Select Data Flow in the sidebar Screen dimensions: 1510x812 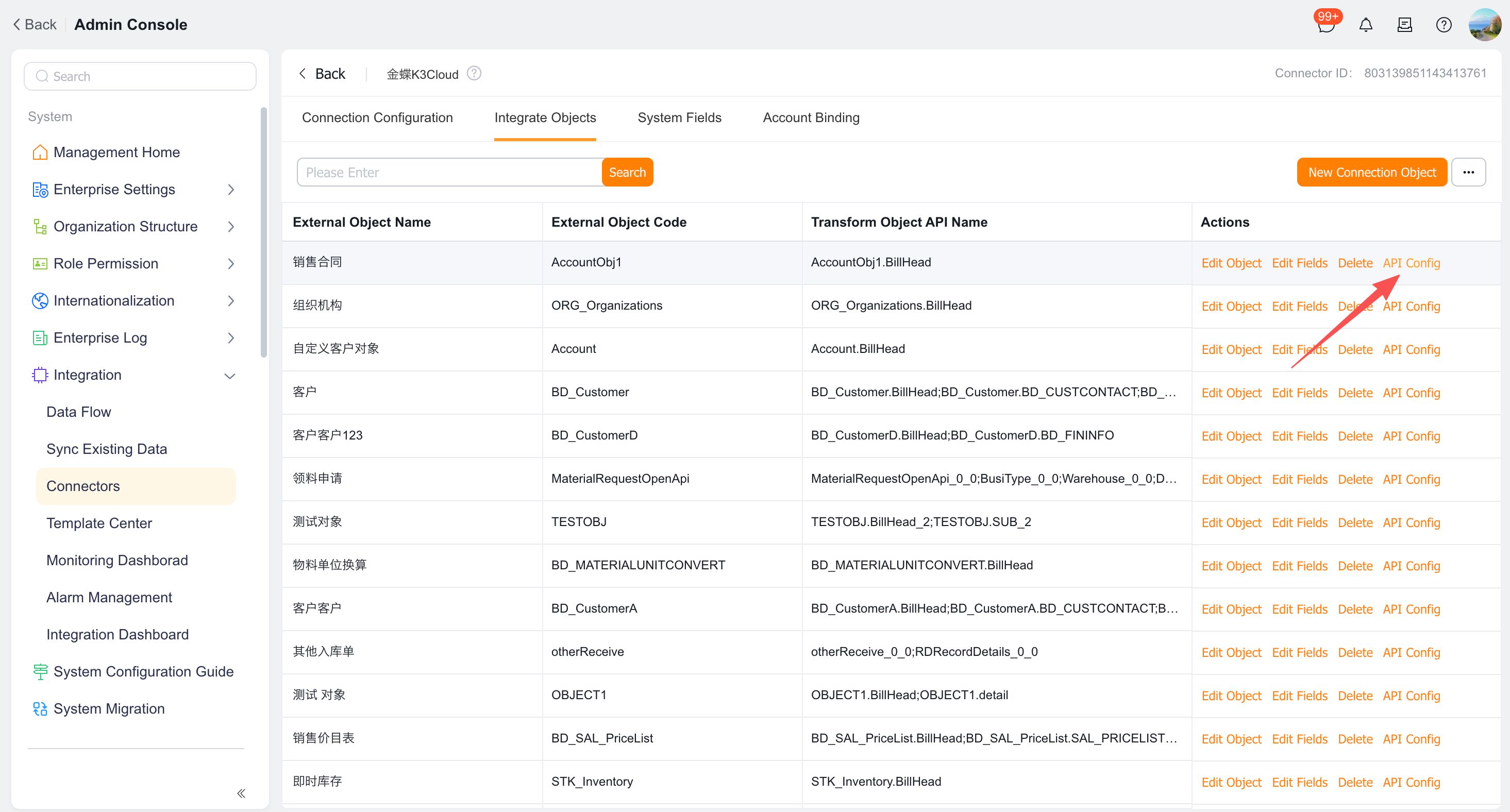(x=78, y=412)
